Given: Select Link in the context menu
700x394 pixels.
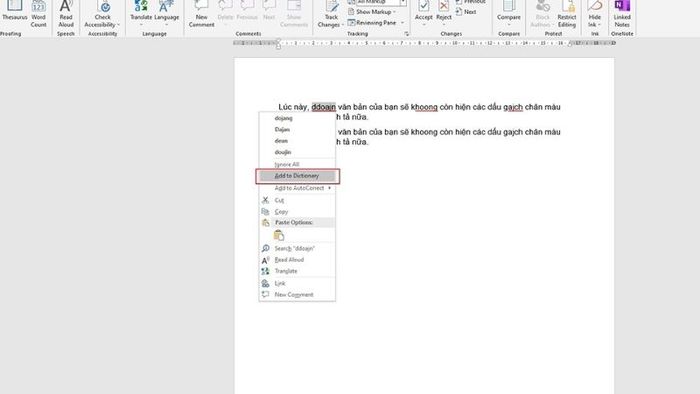Looking at the screenshot, I should point(297,283).
